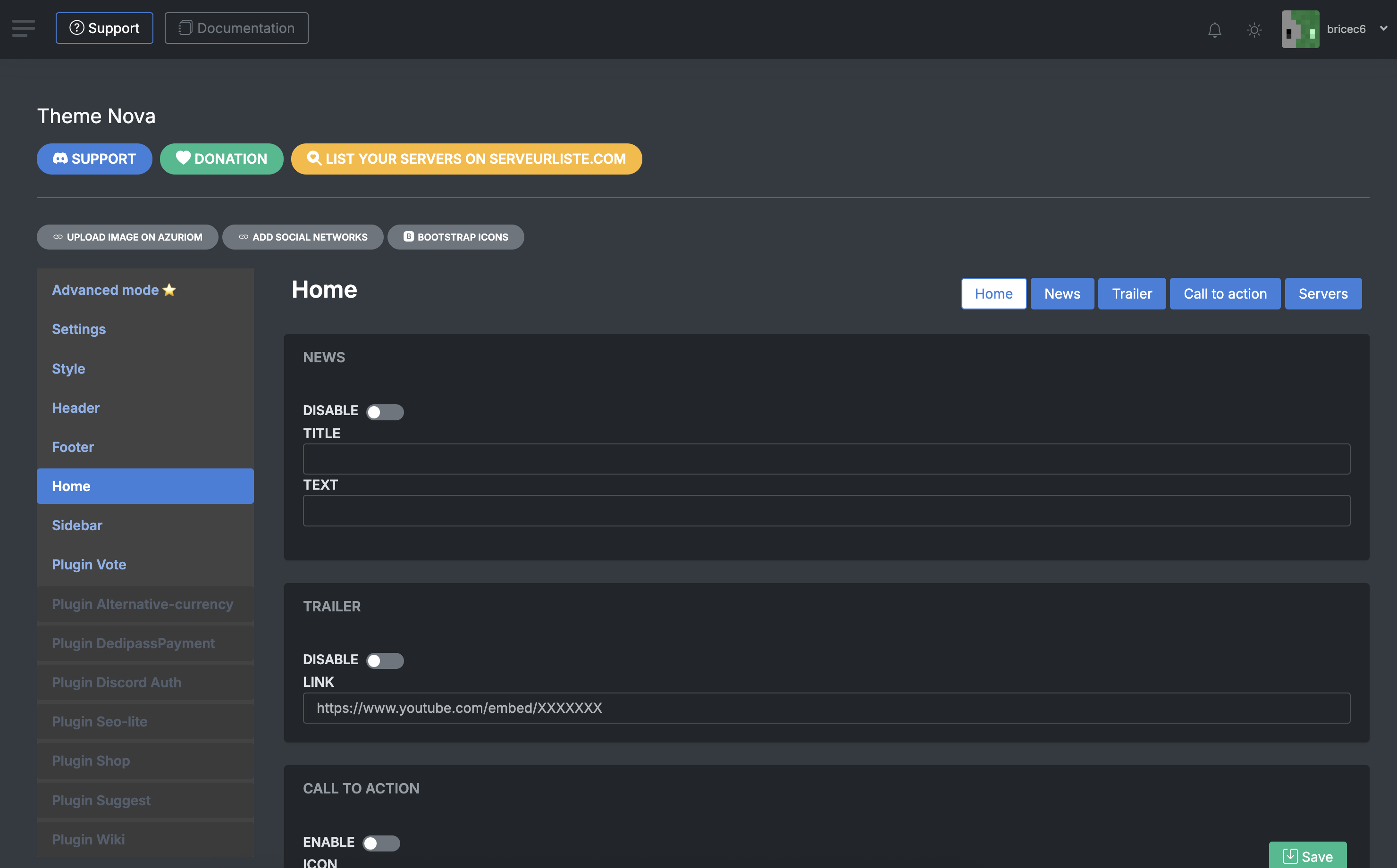Open Footer in the theme sidebar

pyautogui.click(x=145, y=447)
